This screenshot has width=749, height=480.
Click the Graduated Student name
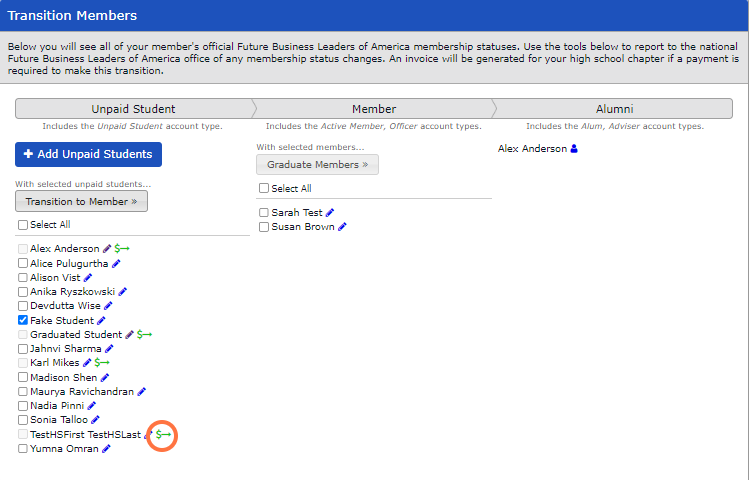[x=76, y=335]
